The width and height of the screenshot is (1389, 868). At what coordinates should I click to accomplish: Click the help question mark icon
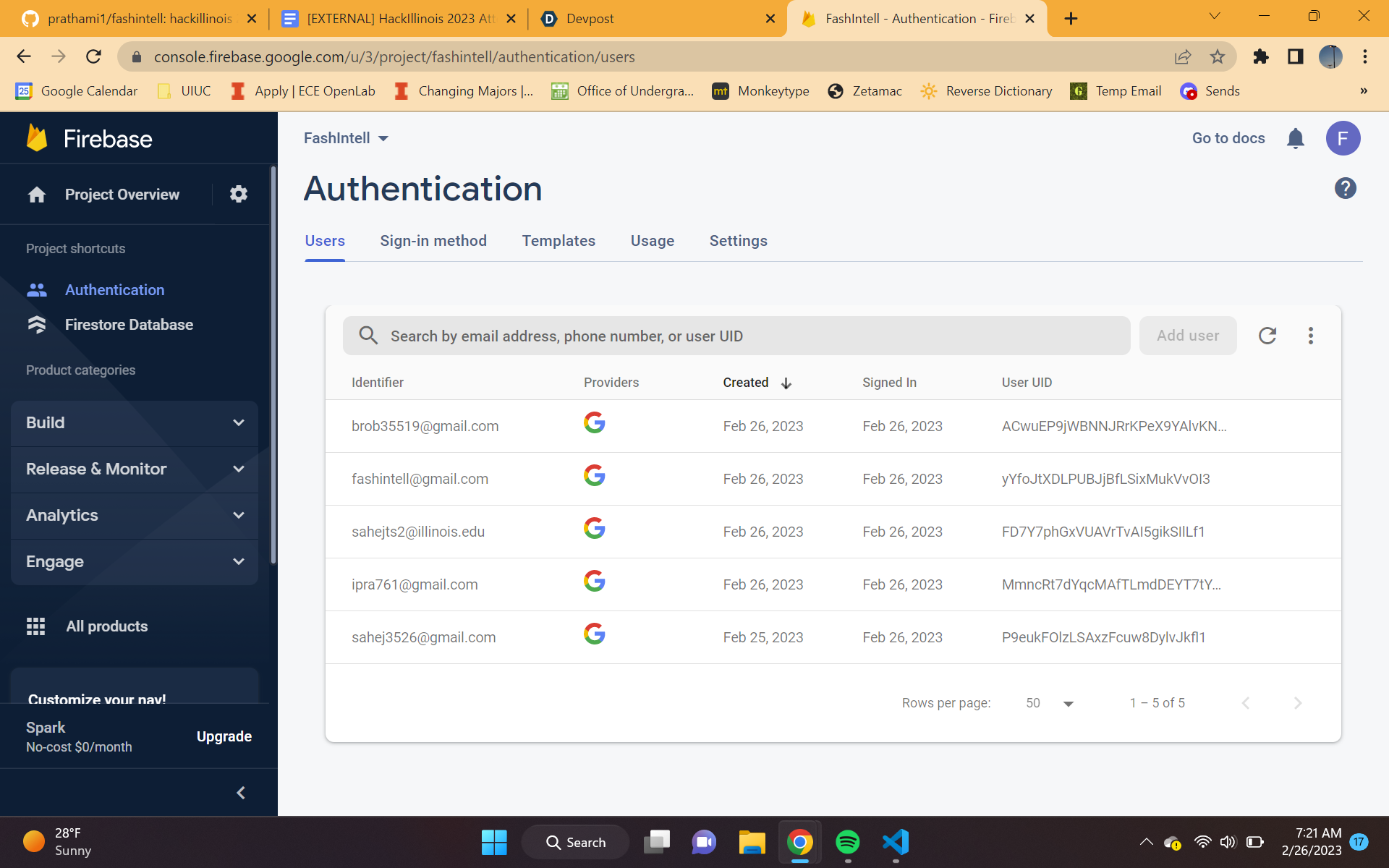(1345, 189)
